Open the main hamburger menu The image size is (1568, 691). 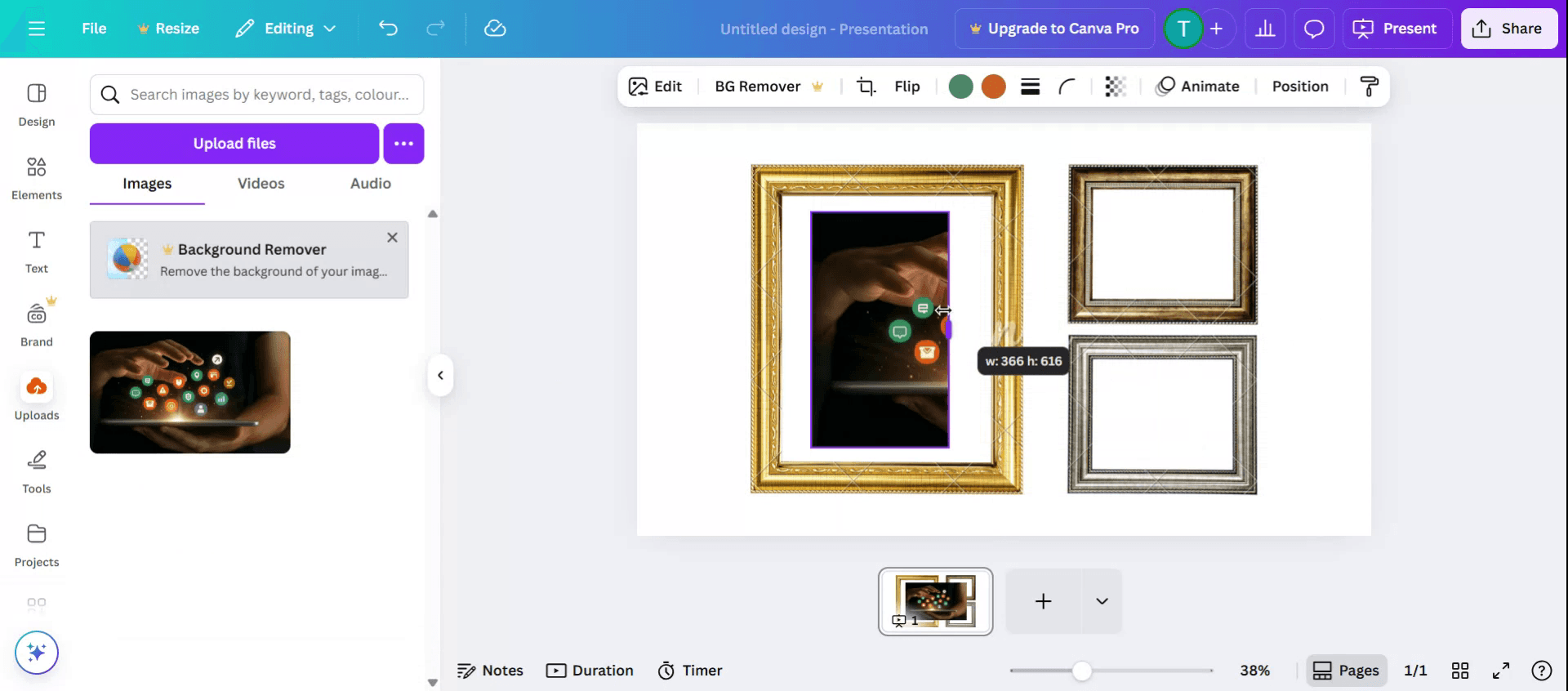click(x=36, y=29)
